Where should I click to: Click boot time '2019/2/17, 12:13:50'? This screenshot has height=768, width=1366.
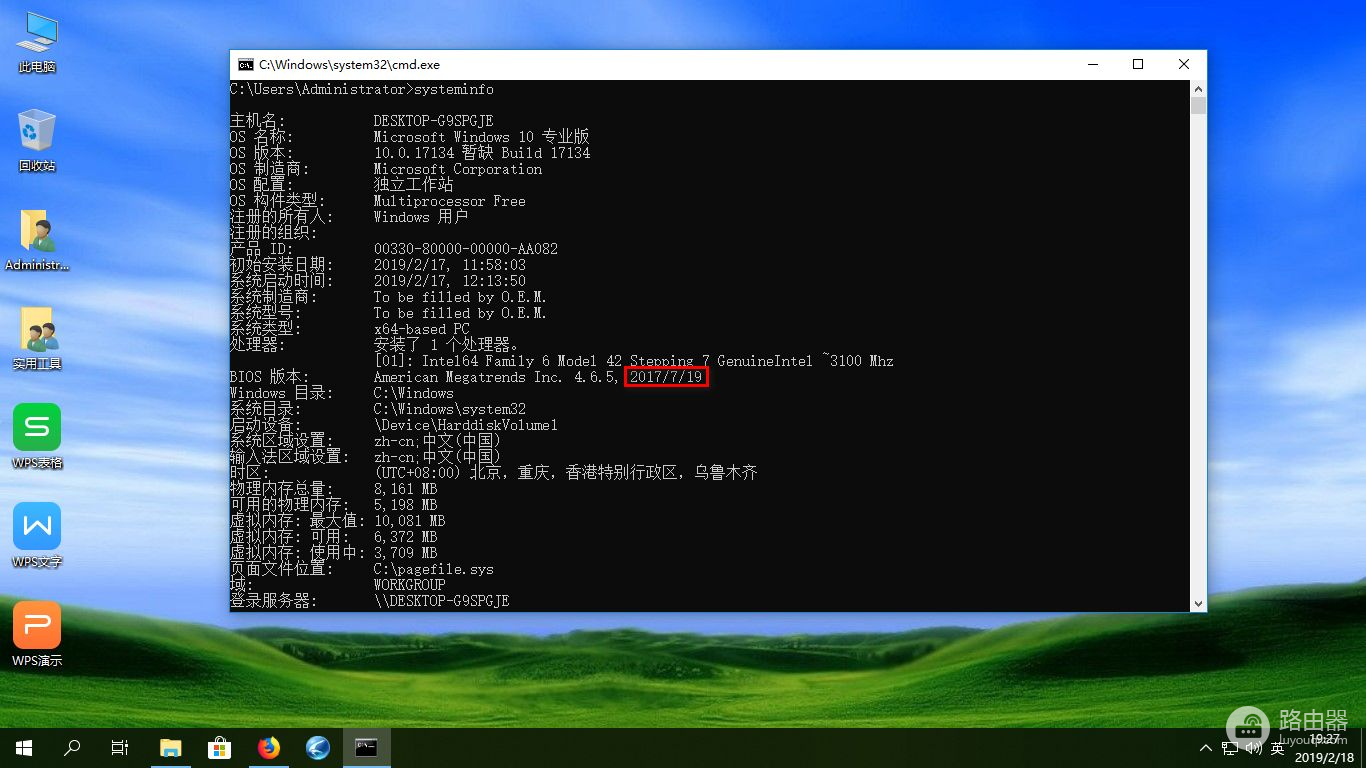[449, 281]
